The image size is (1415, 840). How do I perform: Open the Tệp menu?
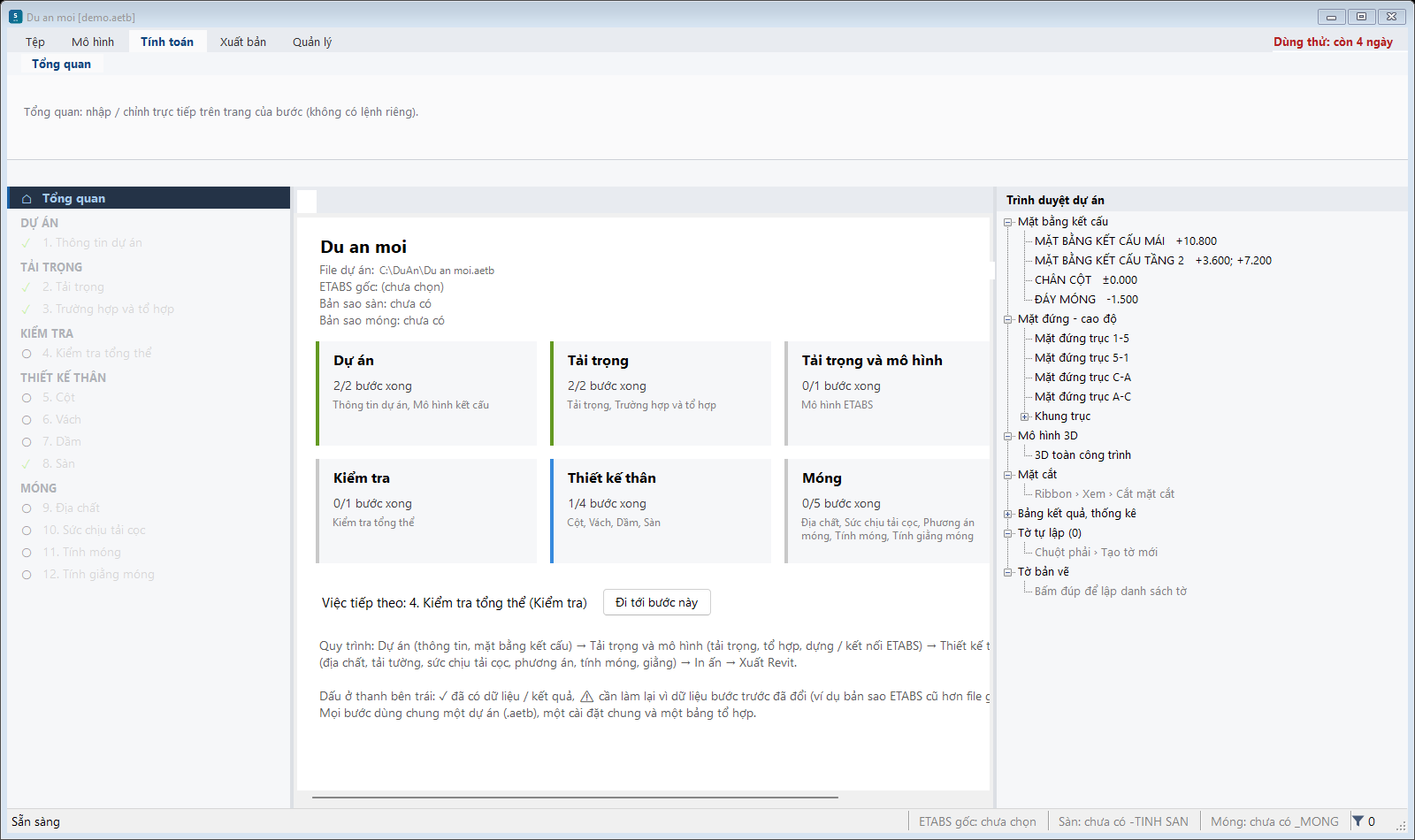point(35,42)
